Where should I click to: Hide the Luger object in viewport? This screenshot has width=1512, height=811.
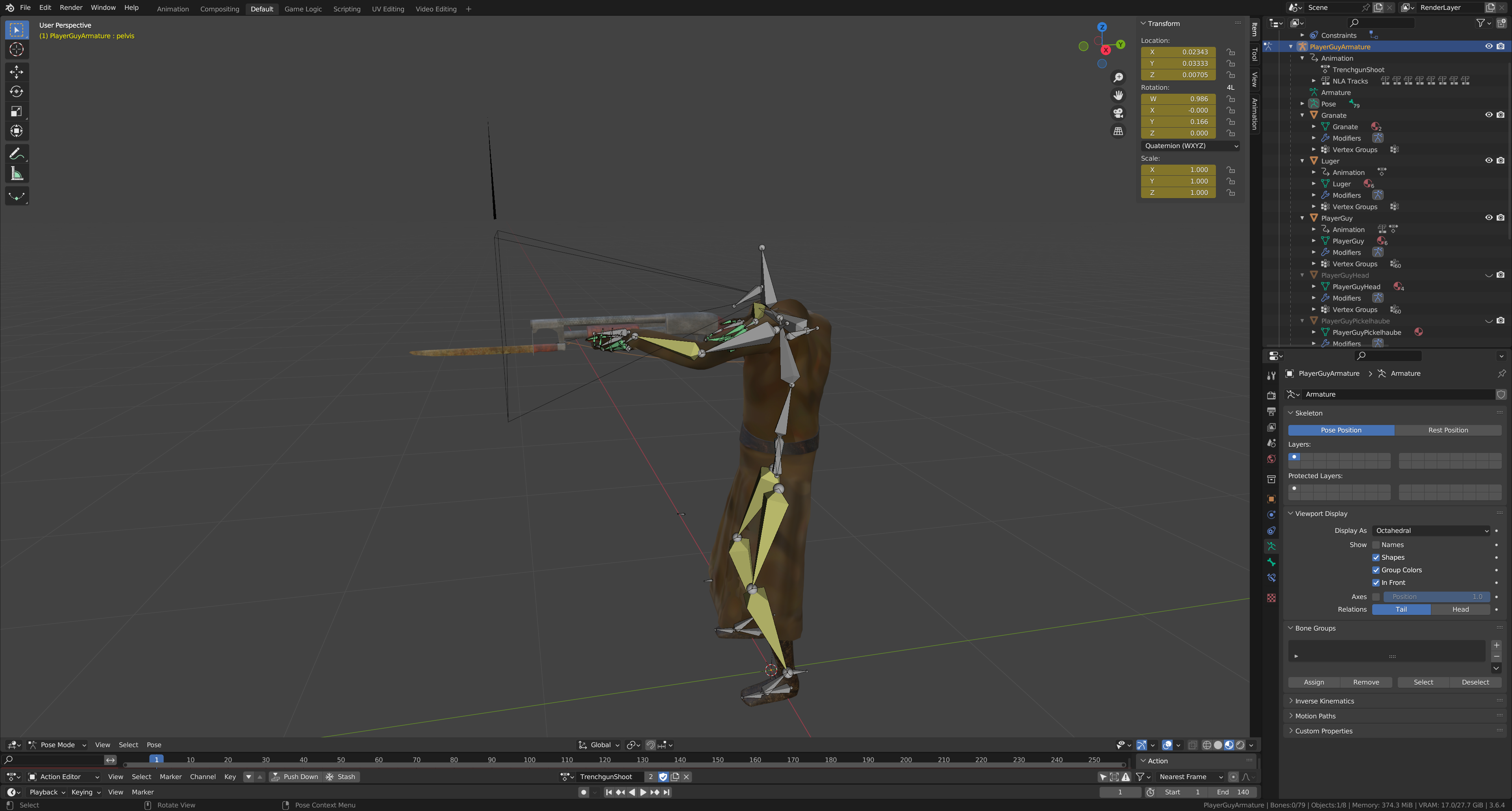pyautogui.click(x=1488, y=161)
